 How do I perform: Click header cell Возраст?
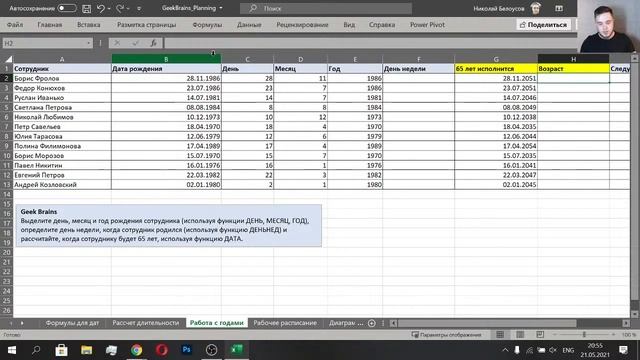pos(573,69)
